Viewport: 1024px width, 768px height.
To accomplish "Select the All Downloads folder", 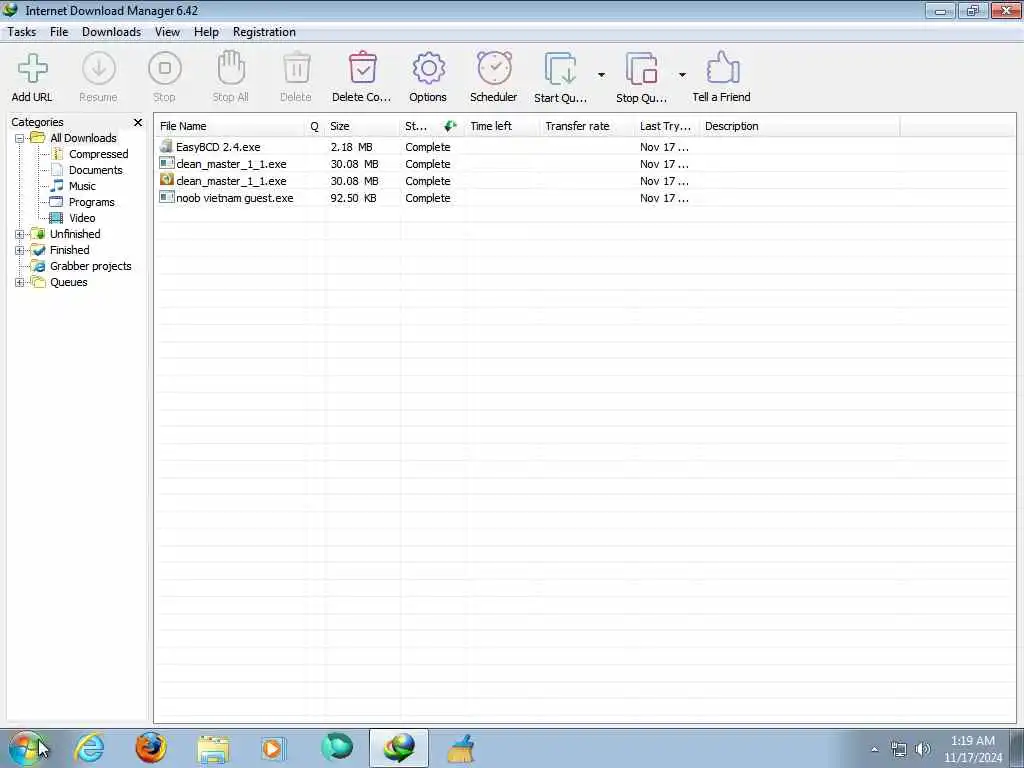I will (x=84, y=138).
